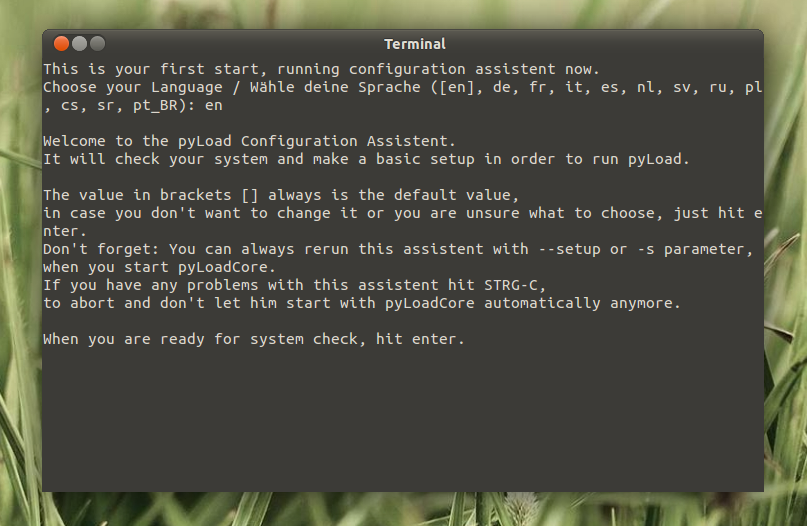Click the "ru" language code in the list
Viewport: 807px width, 526px height.
point(718,87)
